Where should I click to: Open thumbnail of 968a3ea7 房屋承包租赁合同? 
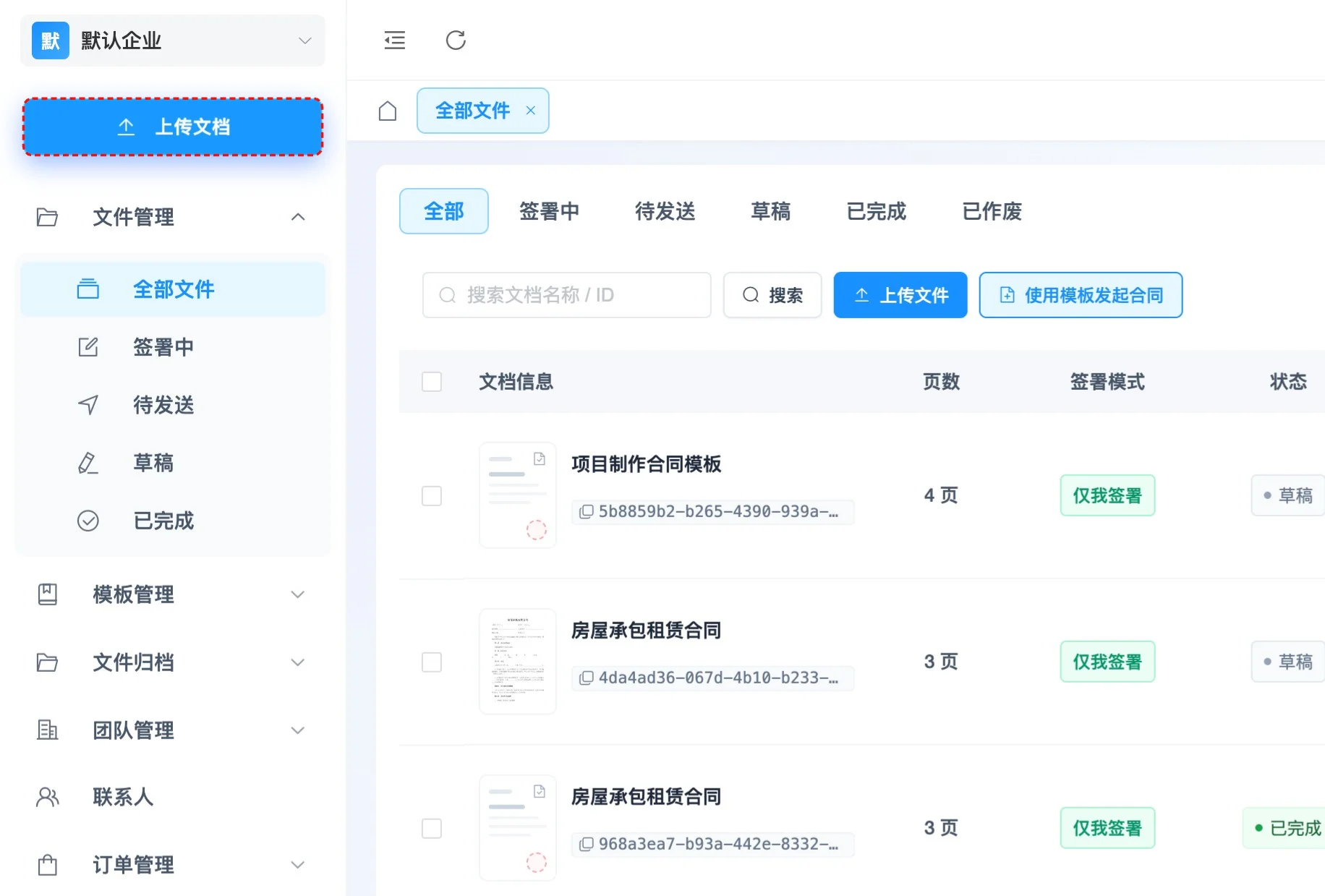[x=518, y=828]
